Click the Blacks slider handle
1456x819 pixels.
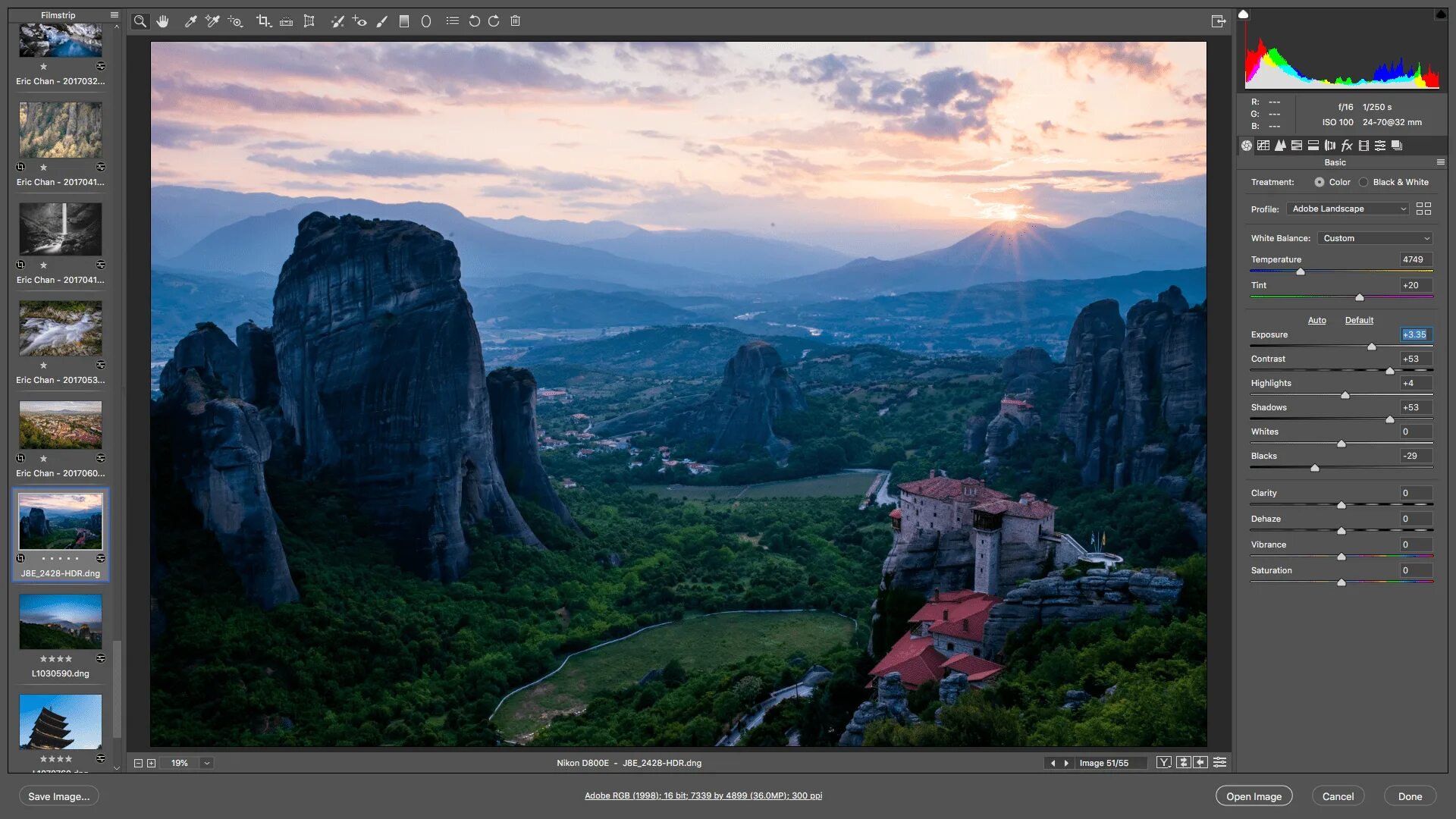click(1315, 468)
